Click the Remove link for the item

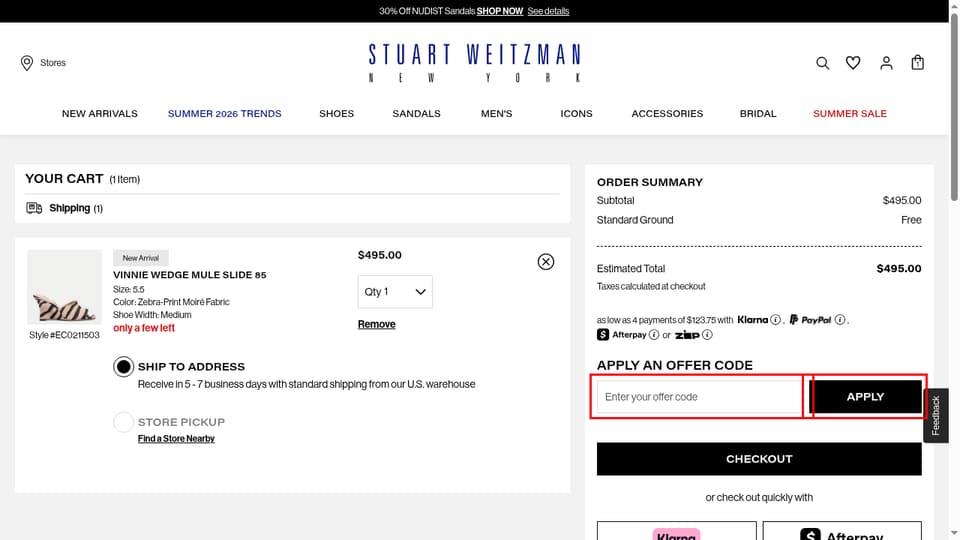pos(377,324)
